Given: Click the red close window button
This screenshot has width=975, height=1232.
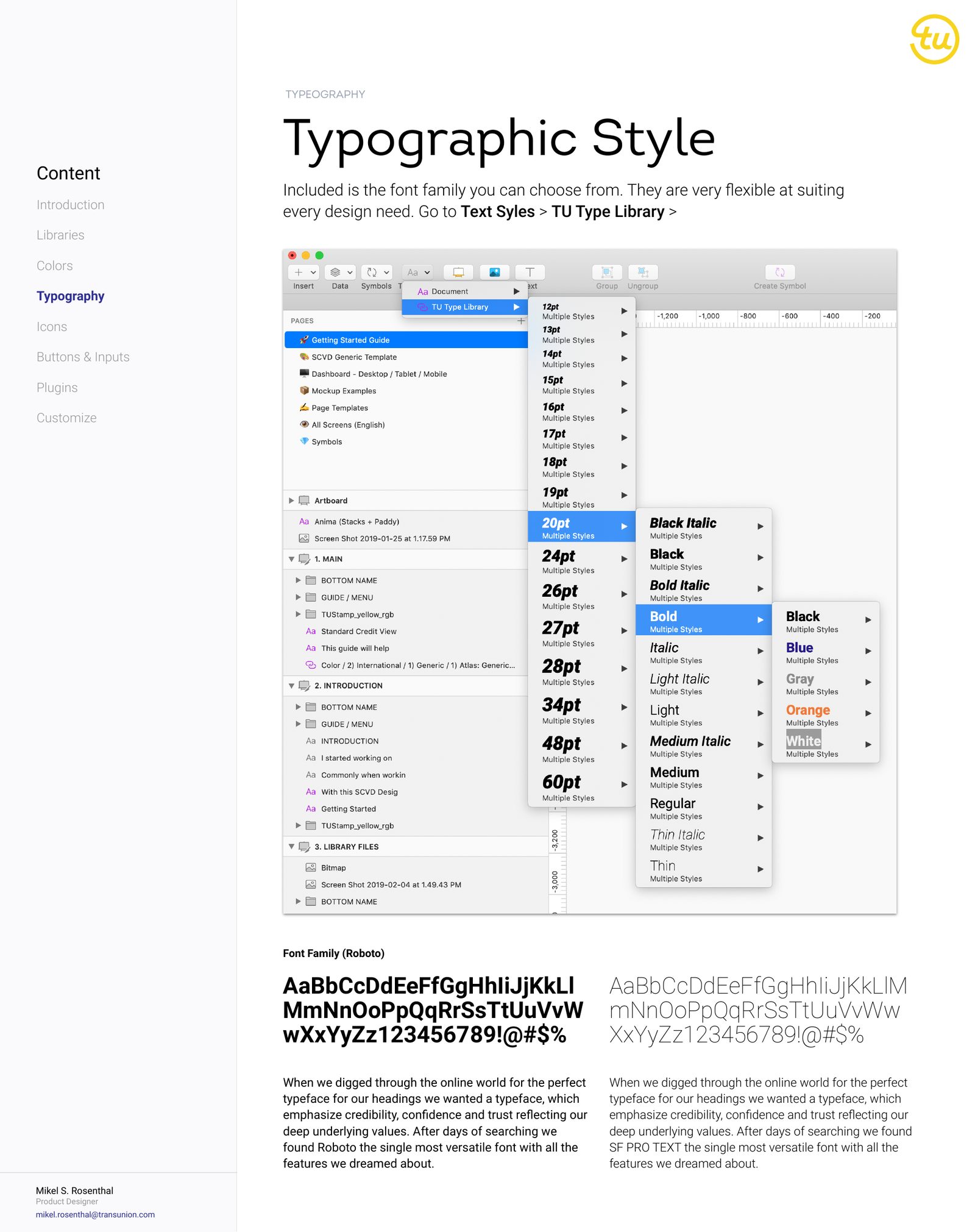Looking at the screenshot, I should [292, 255].
